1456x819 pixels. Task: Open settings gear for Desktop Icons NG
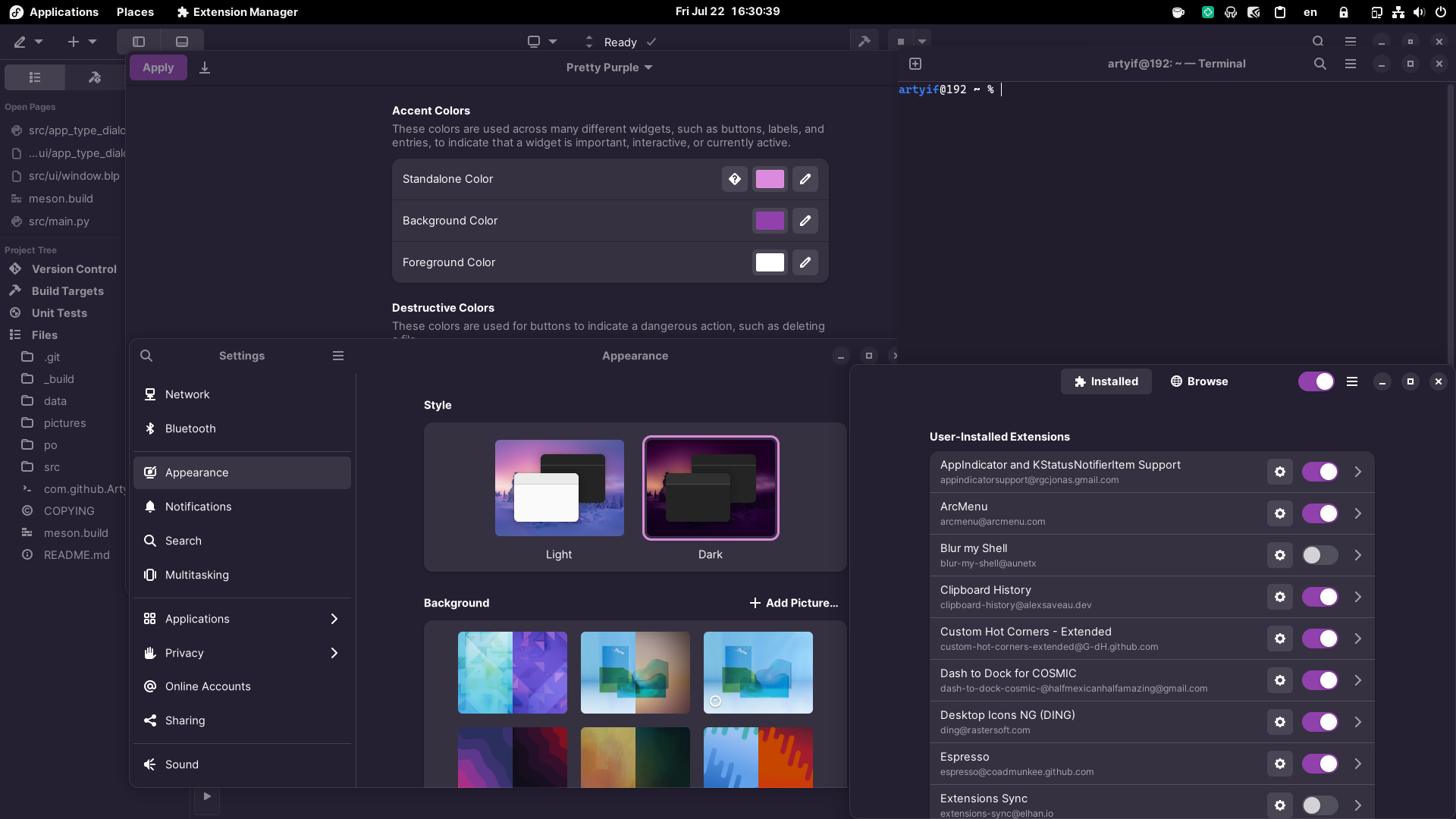pos(1280,722)
